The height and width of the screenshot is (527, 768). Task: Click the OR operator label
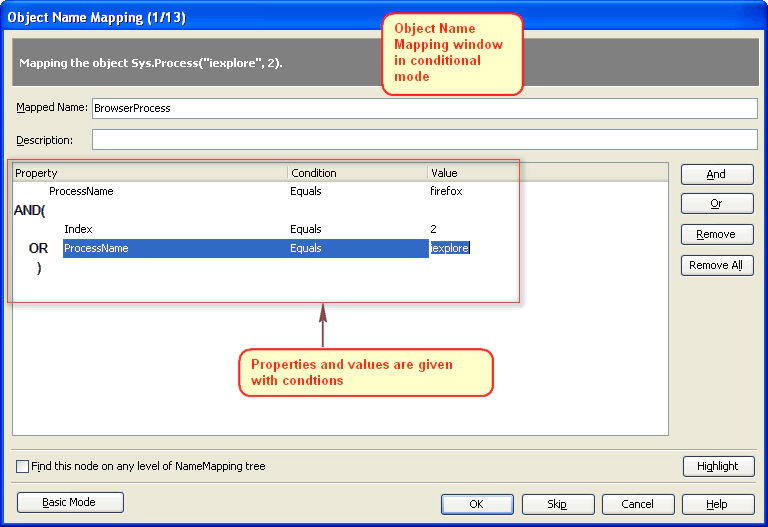38,248
